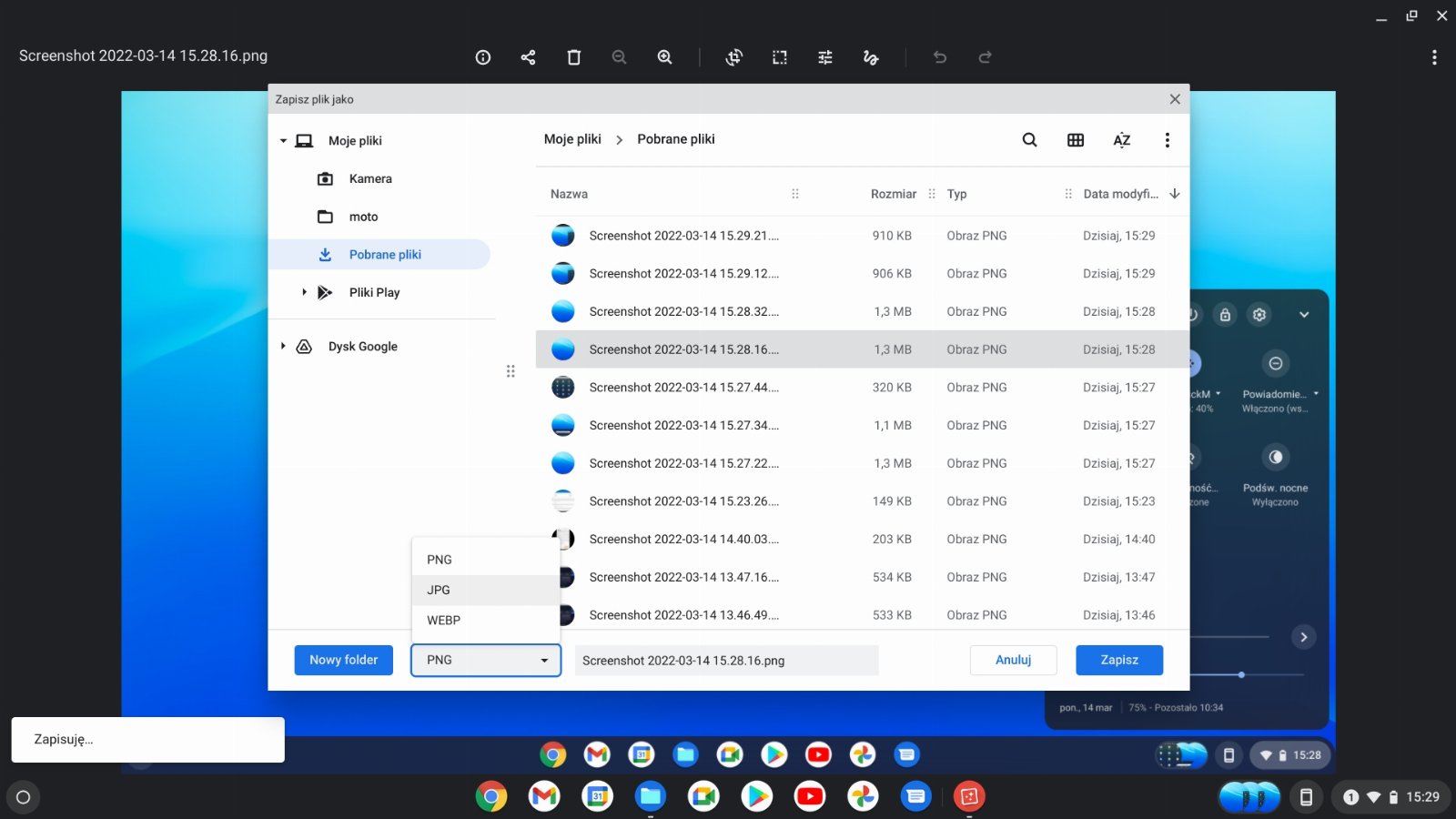
Task: Open the file dialog three-dot menu
Action: point(1168,140)
